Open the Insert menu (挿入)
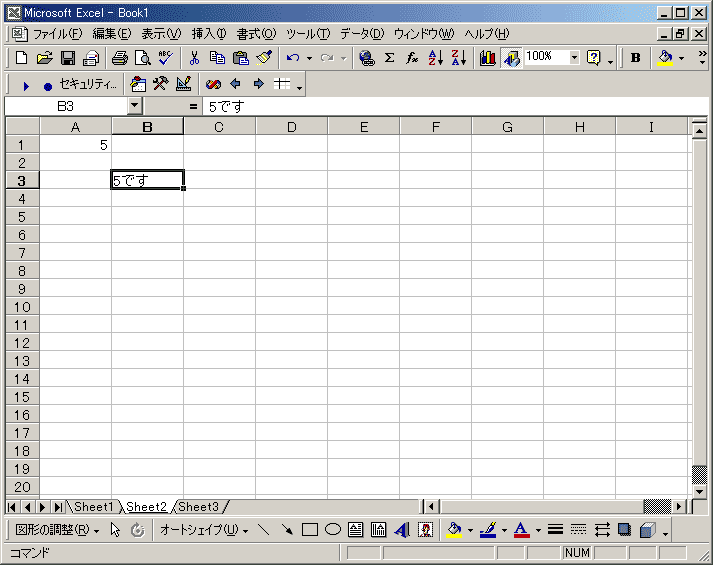Viewport: 713px width, 565px height. point(209,34)
